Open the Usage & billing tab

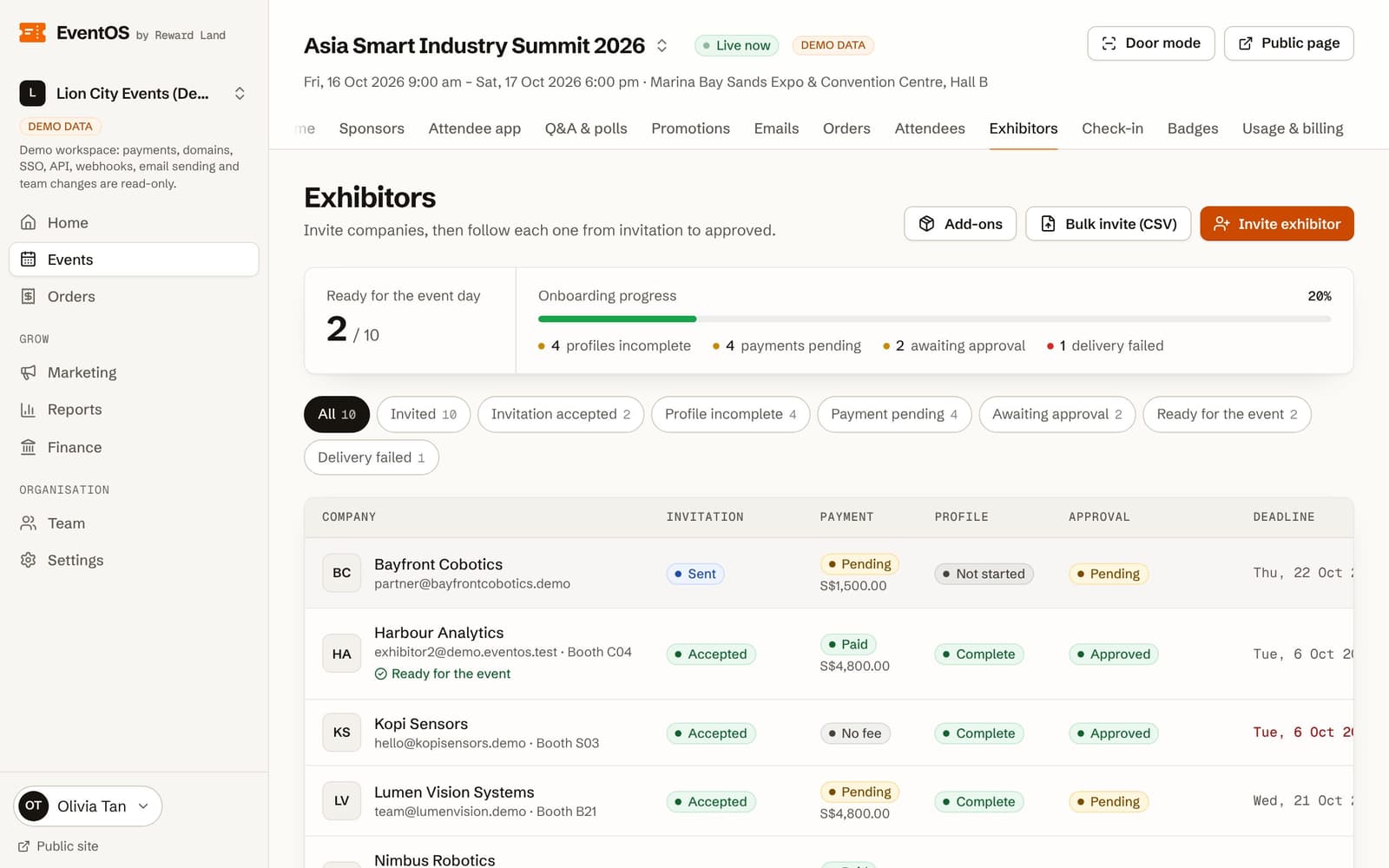[x=1293, y=128]
